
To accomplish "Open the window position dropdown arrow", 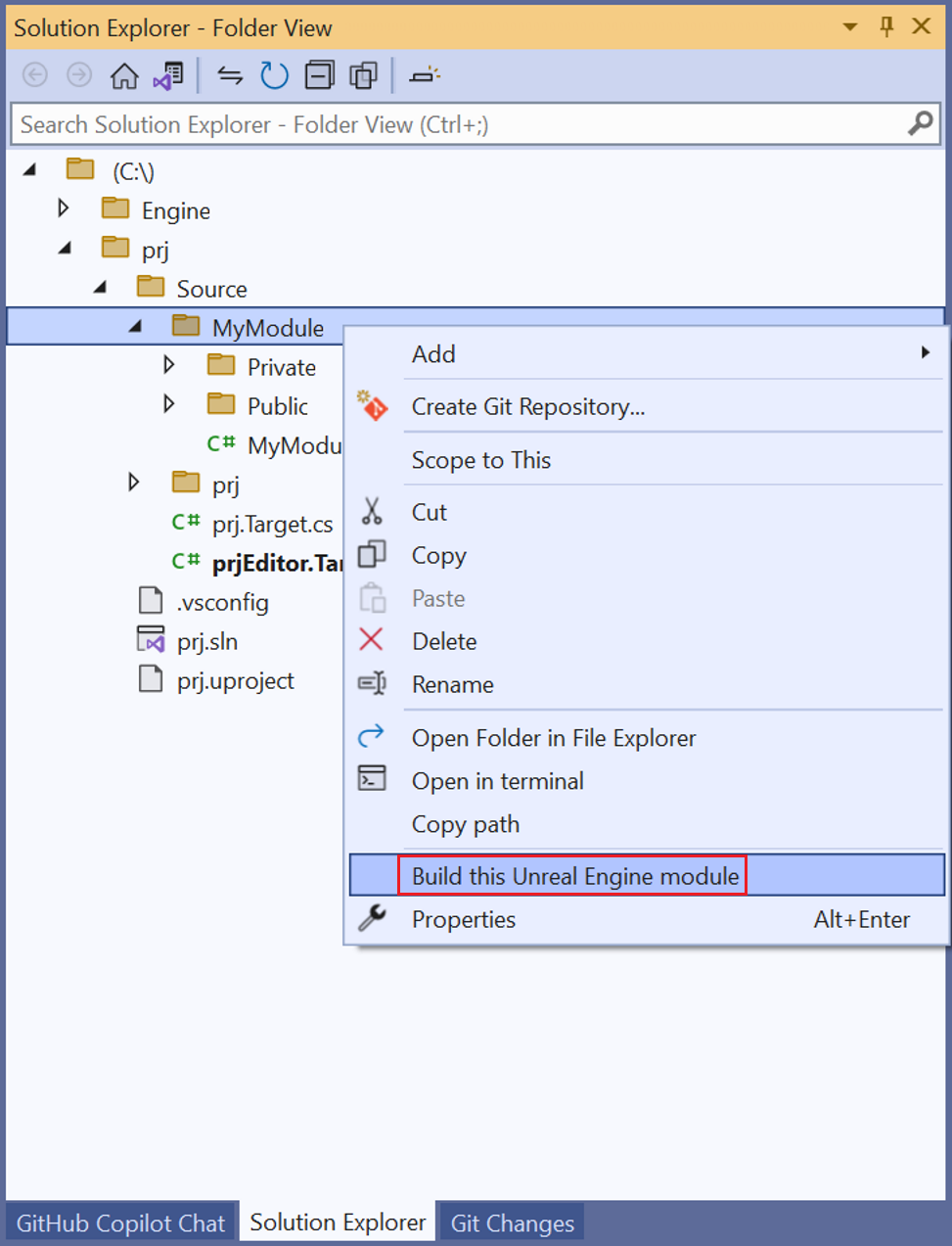I will 850,27.
